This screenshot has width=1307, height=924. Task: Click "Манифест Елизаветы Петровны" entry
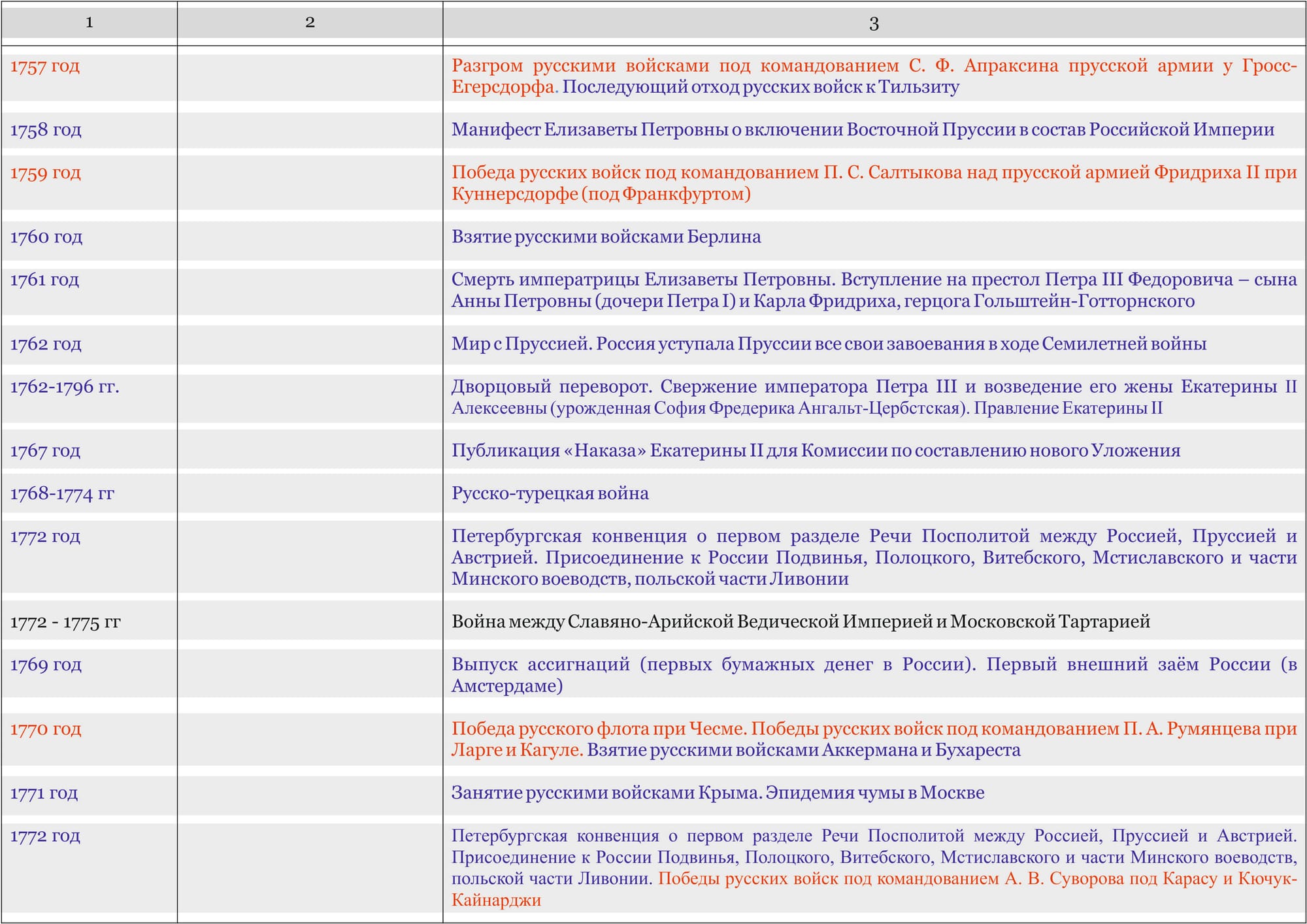tap(863, 129)
